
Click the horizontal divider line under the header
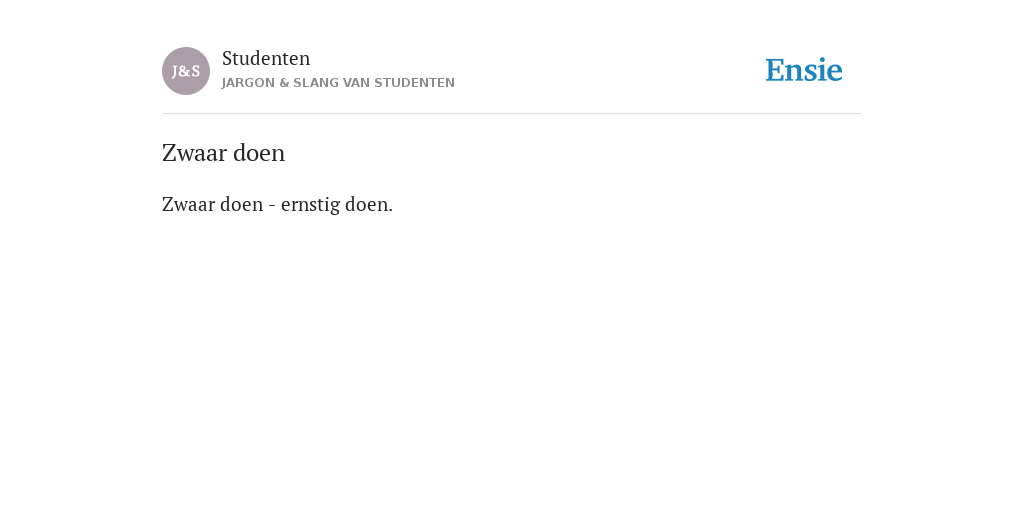(512, 114)
